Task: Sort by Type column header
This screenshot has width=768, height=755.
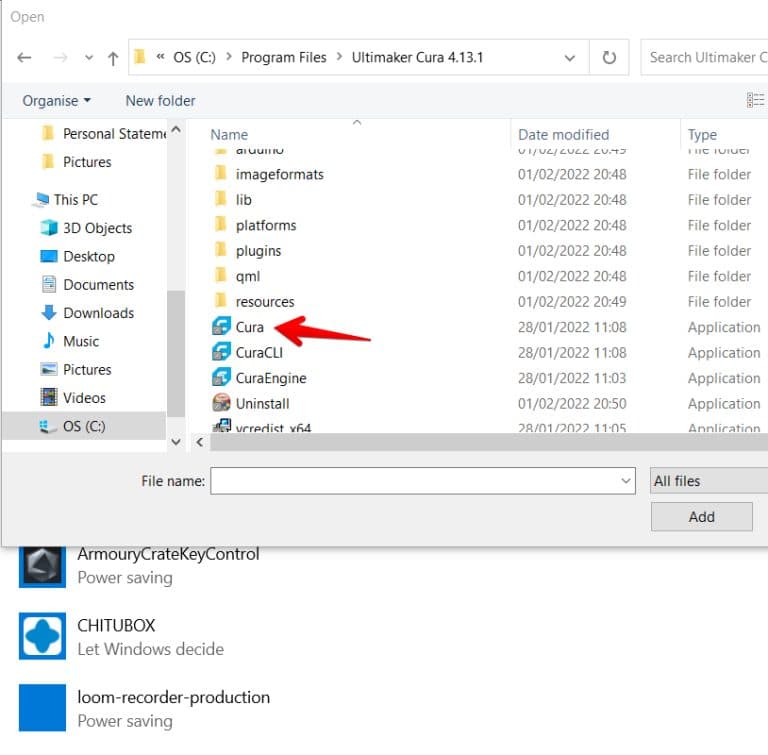Action: (702, 135)
